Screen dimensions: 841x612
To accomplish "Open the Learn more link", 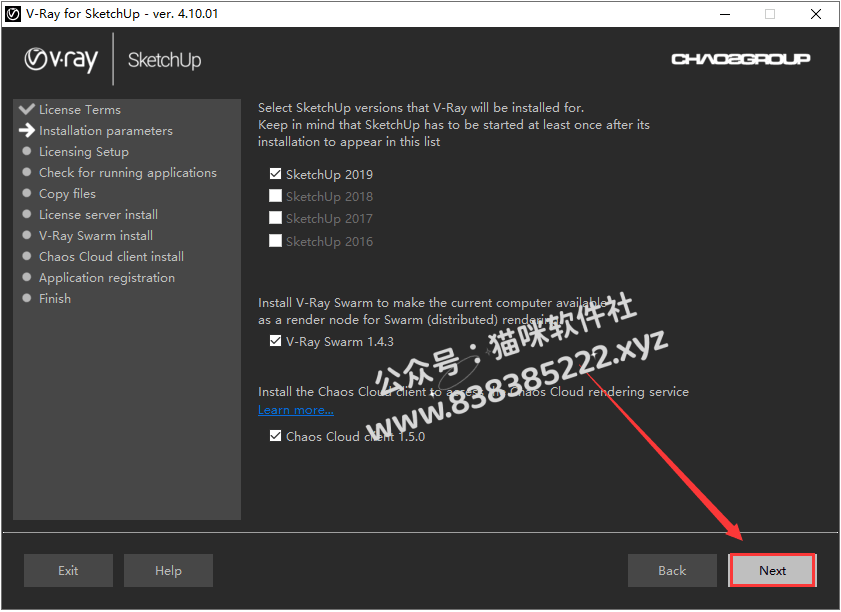I will click(x=296, y=410).
